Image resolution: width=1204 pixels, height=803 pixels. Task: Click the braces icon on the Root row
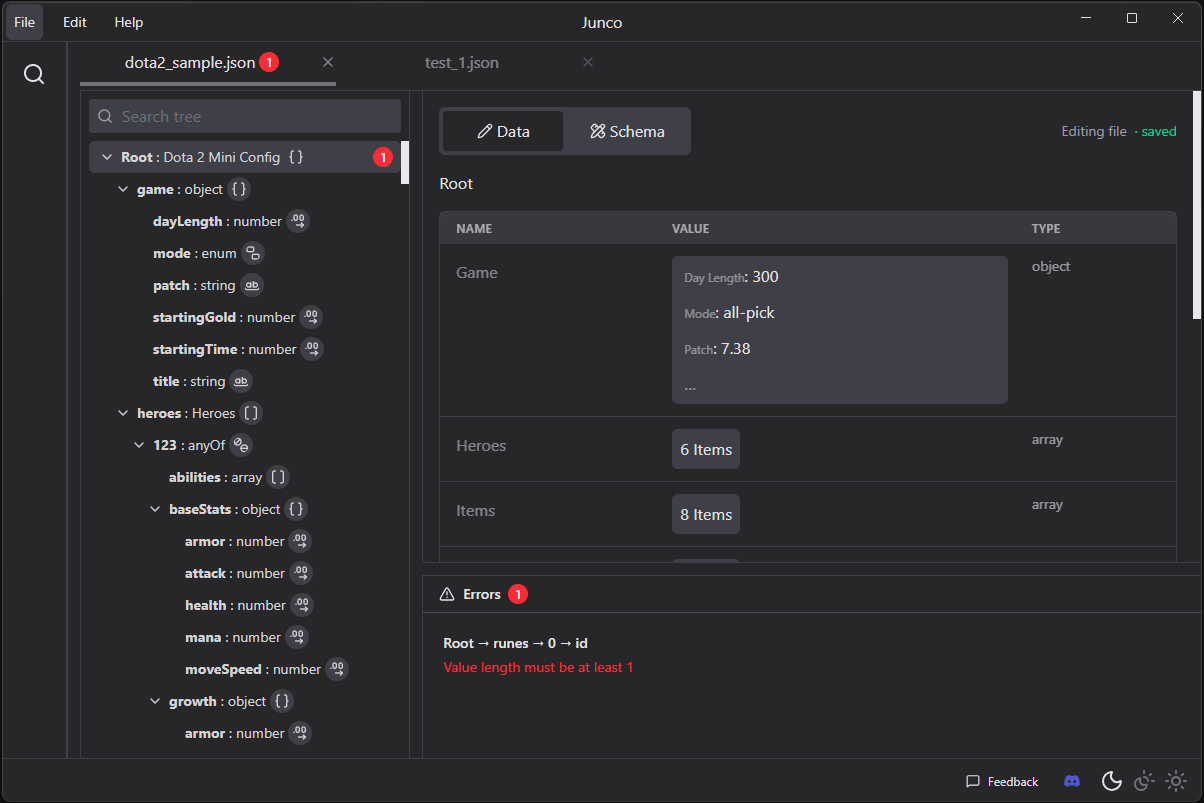click(x=295, y=157)
